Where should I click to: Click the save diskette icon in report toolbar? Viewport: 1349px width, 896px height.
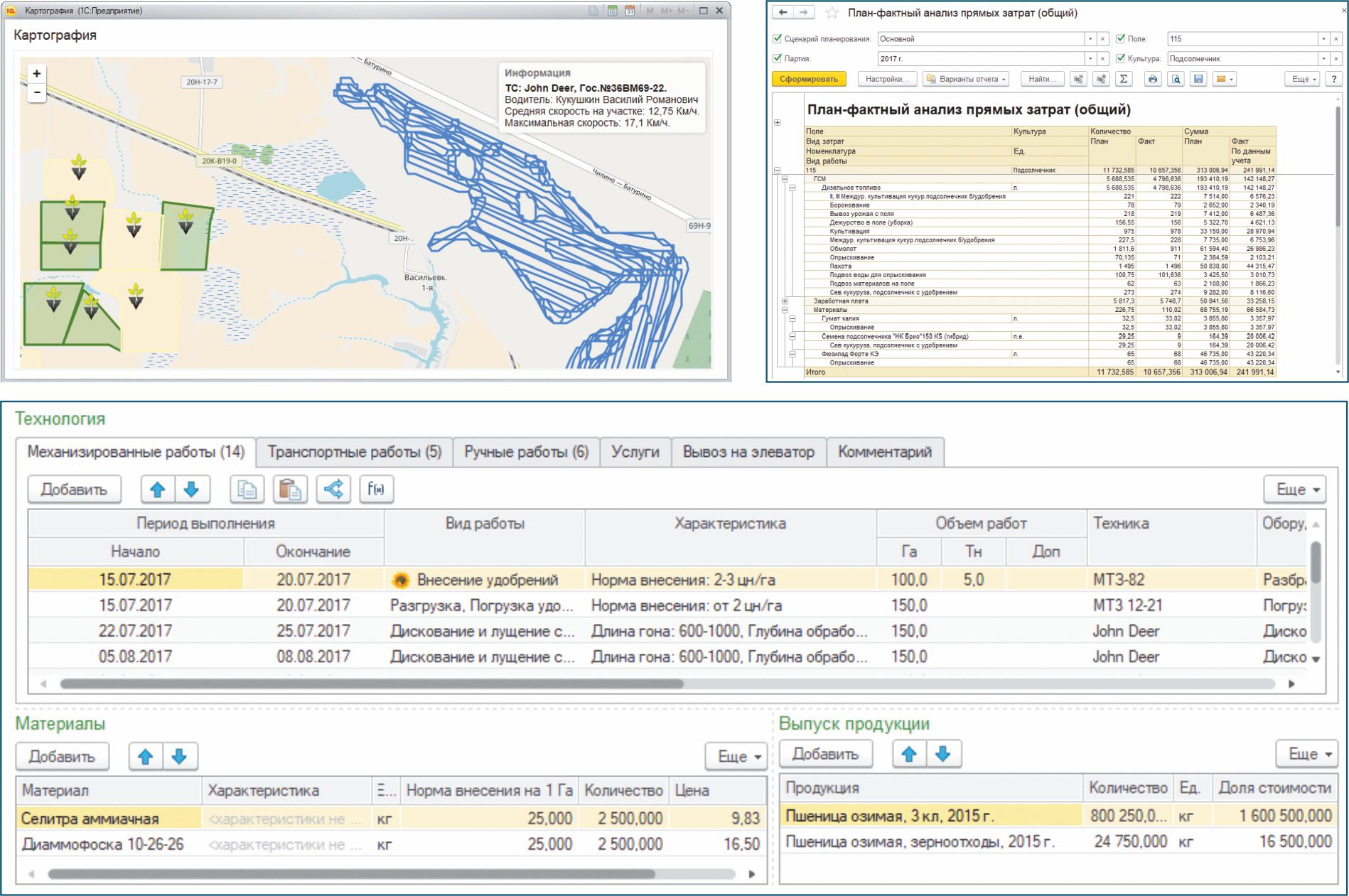[x=1198, y=79]
